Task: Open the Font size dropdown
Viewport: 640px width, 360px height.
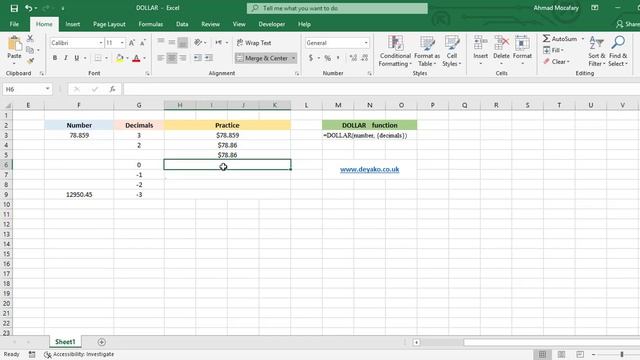Action: tap(122, 43)
